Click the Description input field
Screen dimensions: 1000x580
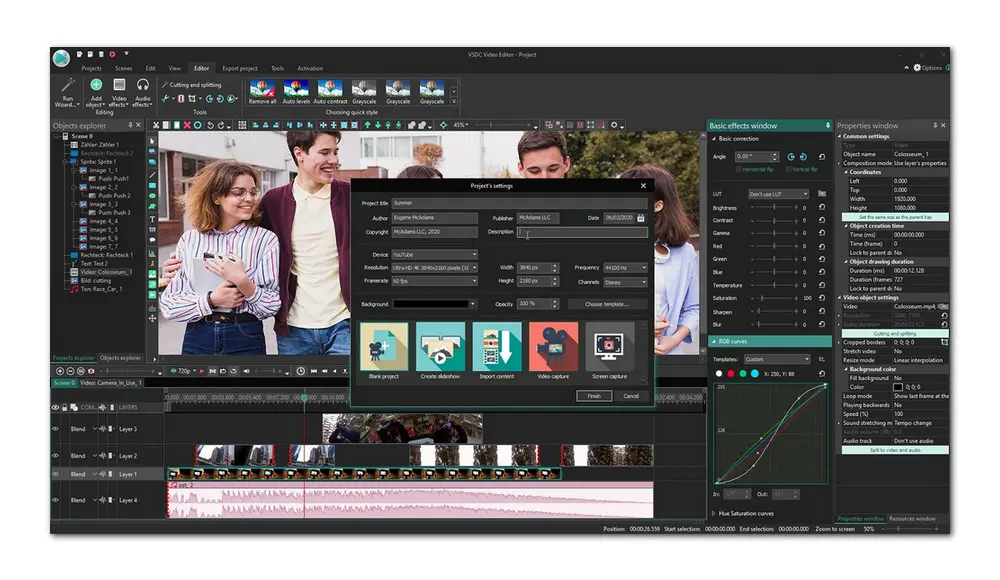click(x=582, y=232)
